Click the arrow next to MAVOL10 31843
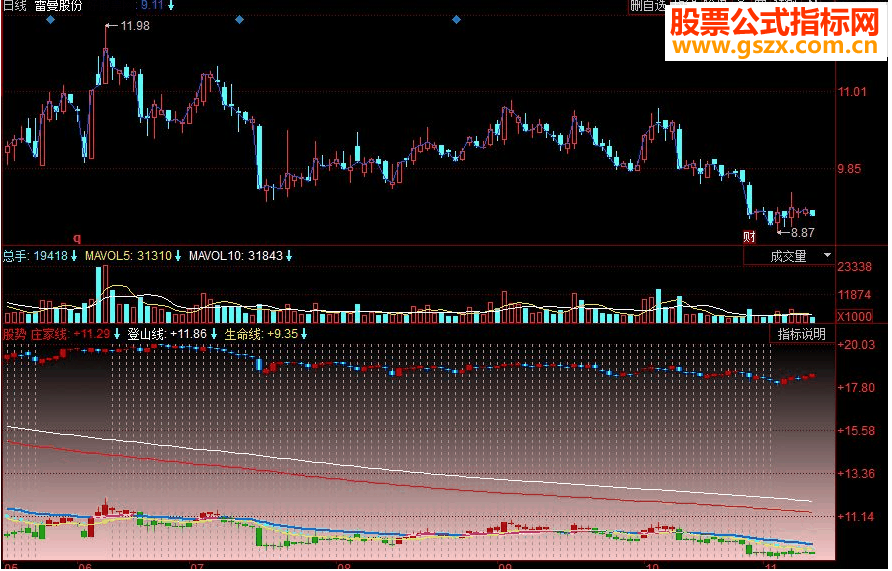892x571 pixels. tap(289, 256)
